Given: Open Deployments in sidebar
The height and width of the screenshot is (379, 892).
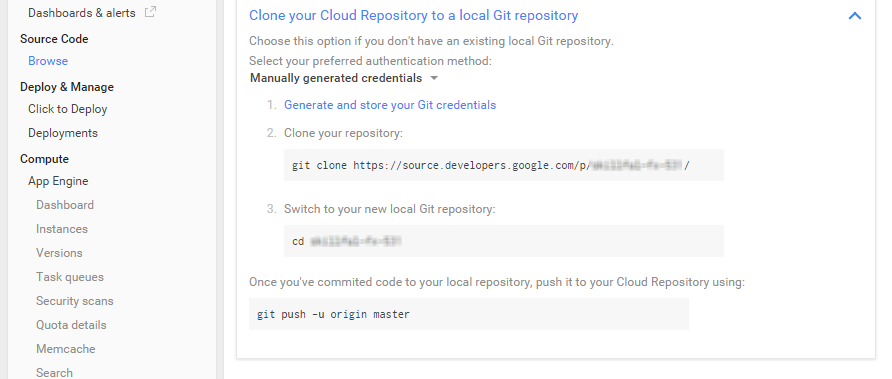Looking at the screenshot, I should click(x=63, y=133).
